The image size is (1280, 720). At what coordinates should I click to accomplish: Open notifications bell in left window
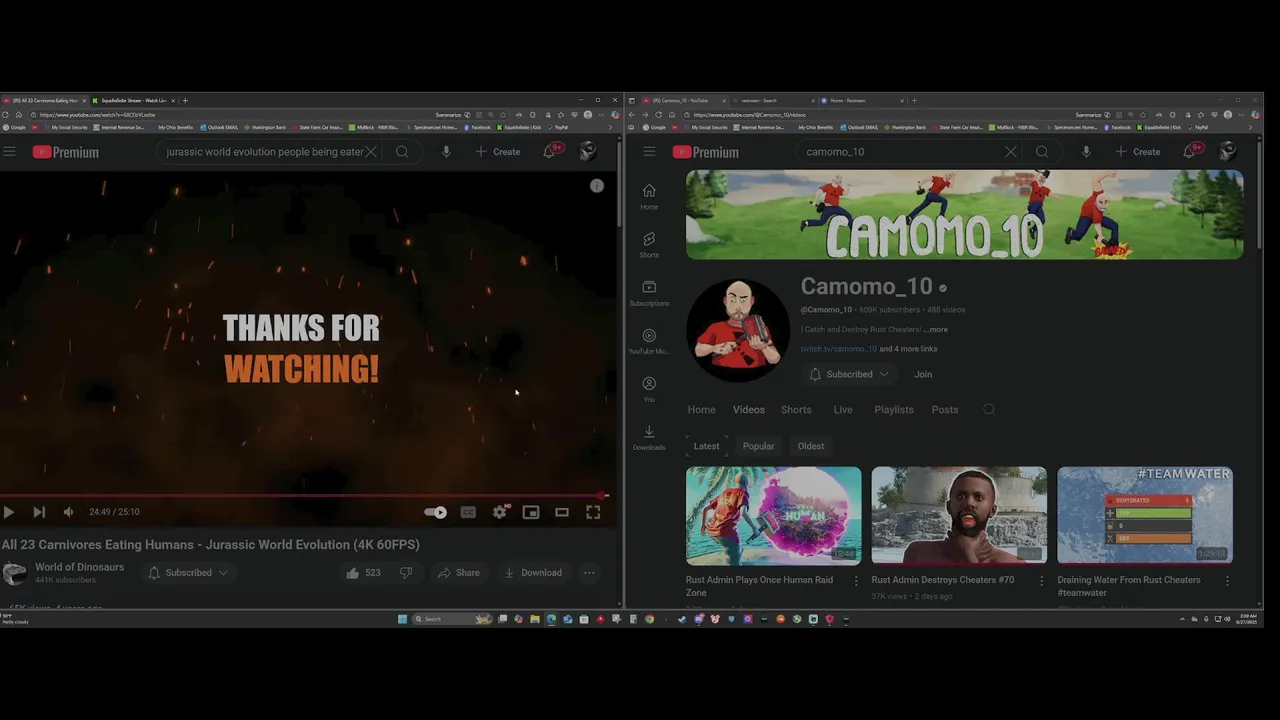(x=550, y=152)
